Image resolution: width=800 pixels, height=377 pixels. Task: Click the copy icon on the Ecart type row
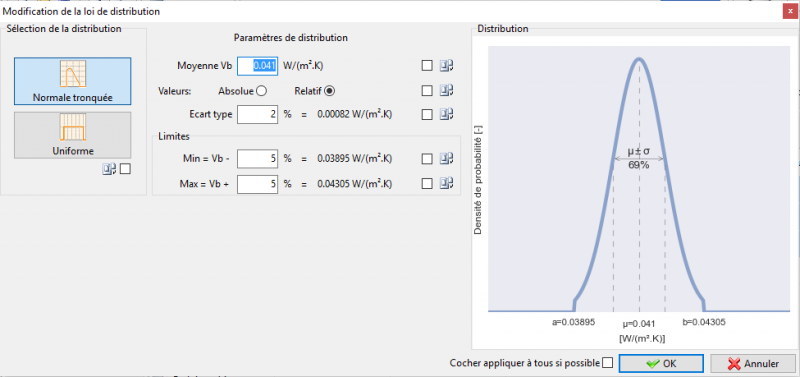pos(447,115)
